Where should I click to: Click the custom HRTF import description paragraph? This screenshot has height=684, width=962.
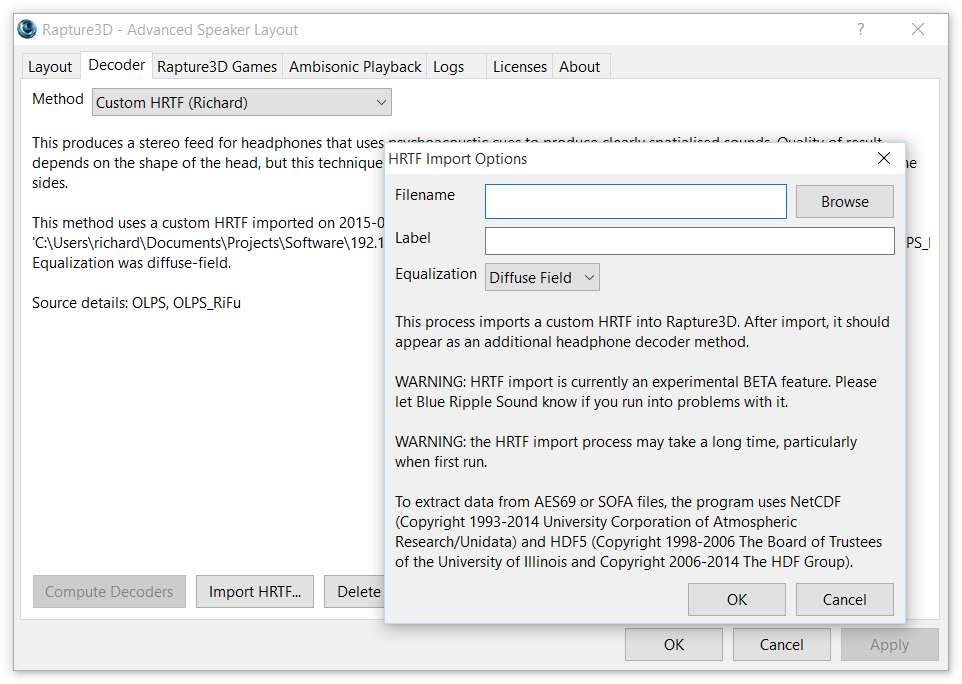(642, 332)
